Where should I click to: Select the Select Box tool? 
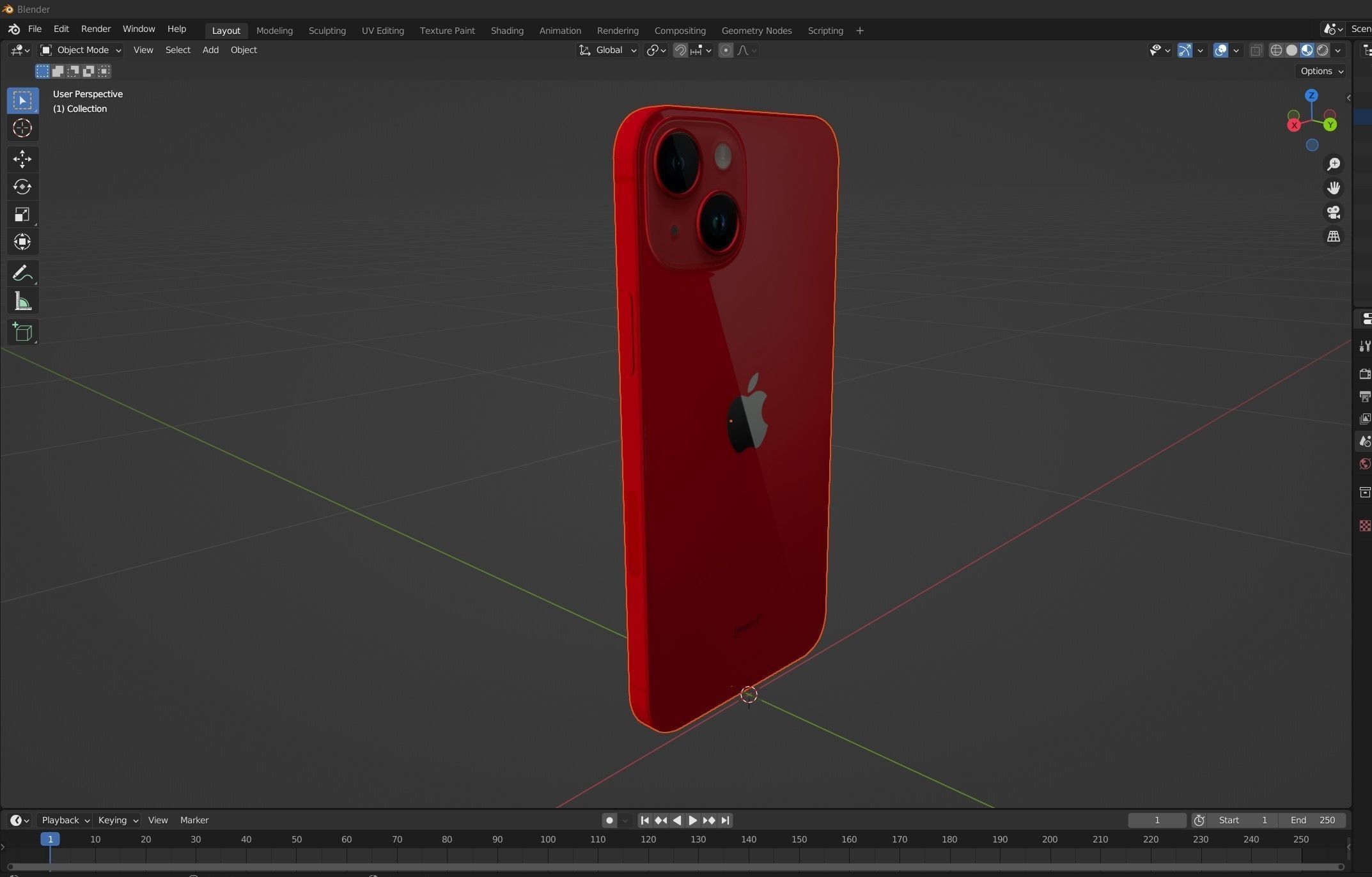tap(22, 100)
